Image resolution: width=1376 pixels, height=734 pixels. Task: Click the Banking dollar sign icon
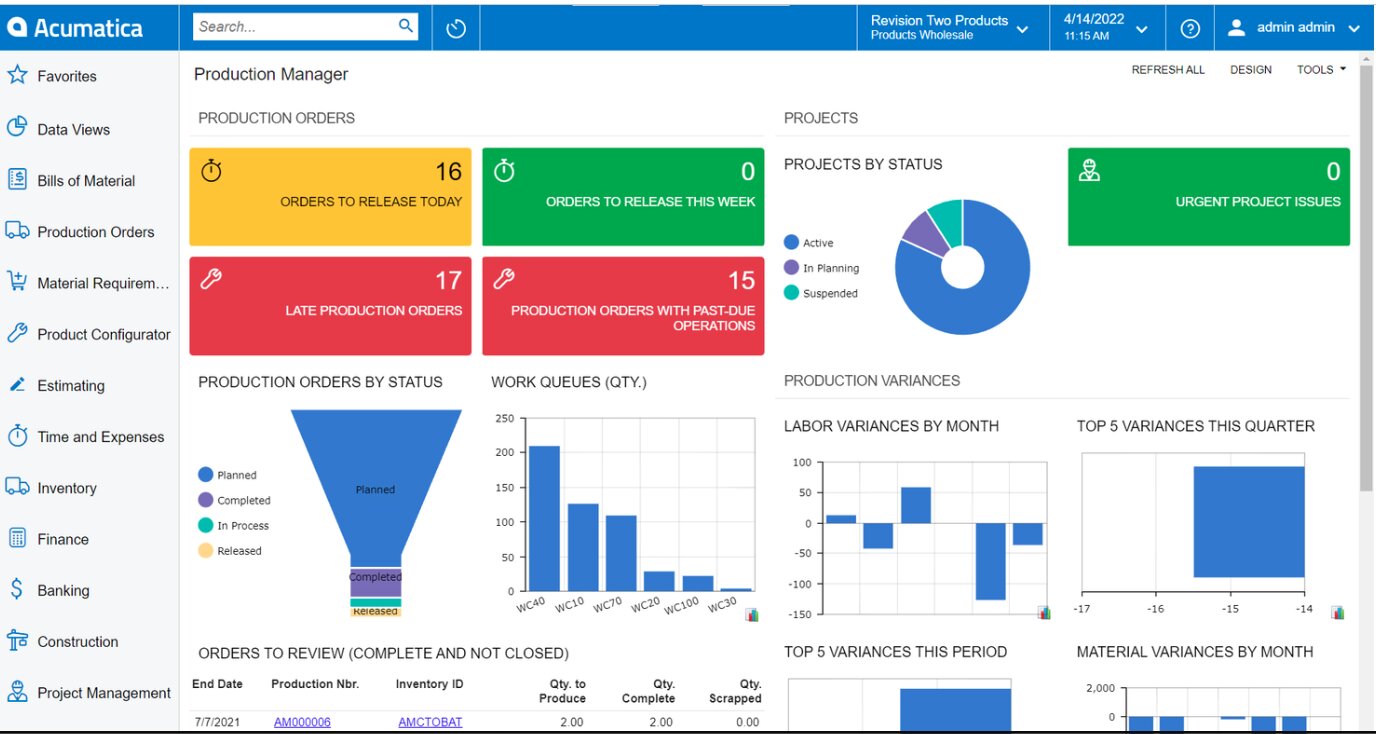(17, 590)
